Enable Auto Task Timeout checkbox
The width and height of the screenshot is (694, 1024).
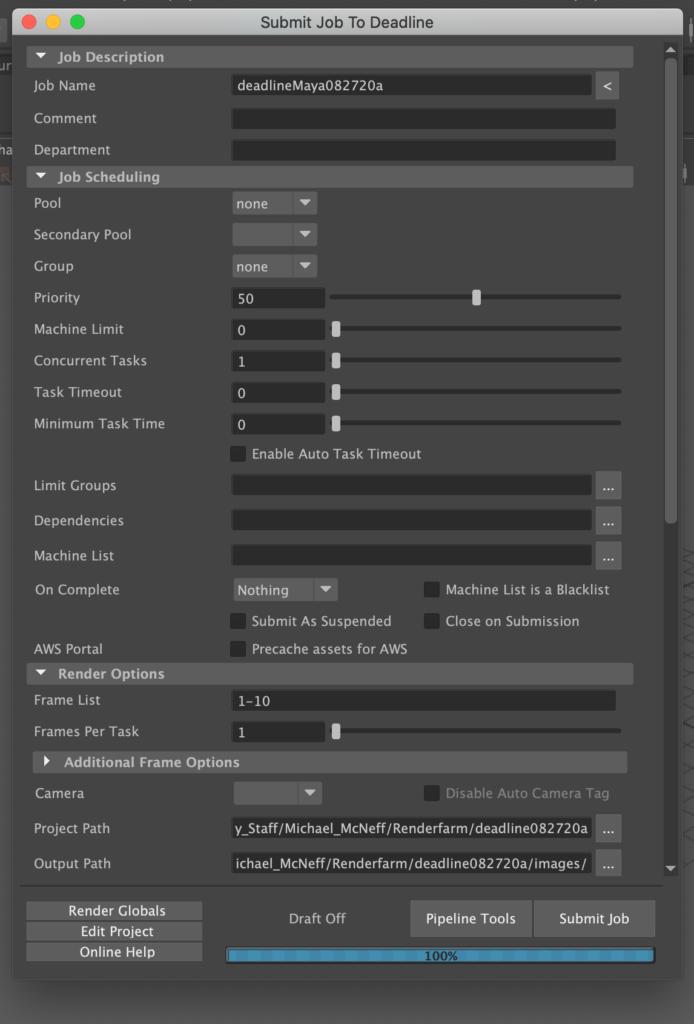tap(238, 454)
